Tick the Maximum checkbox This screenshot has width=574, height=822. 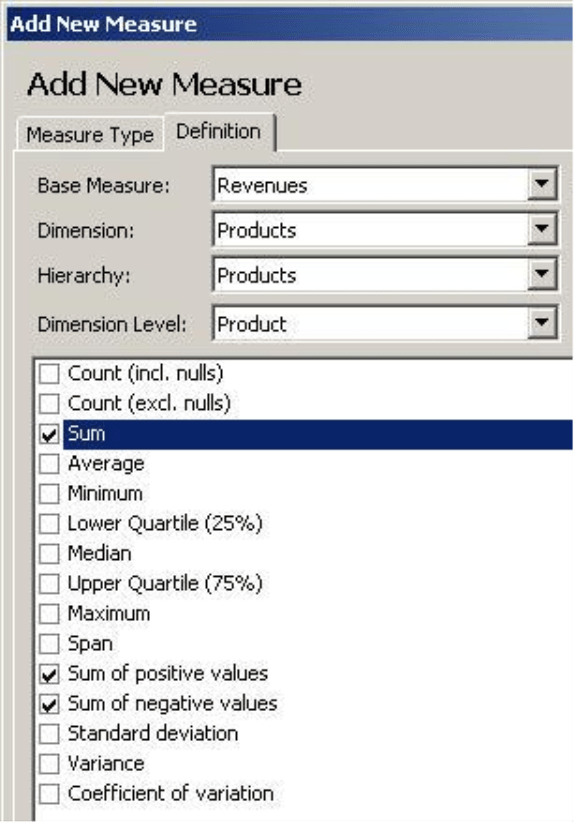pyautogui.click(x=49, y=614)
